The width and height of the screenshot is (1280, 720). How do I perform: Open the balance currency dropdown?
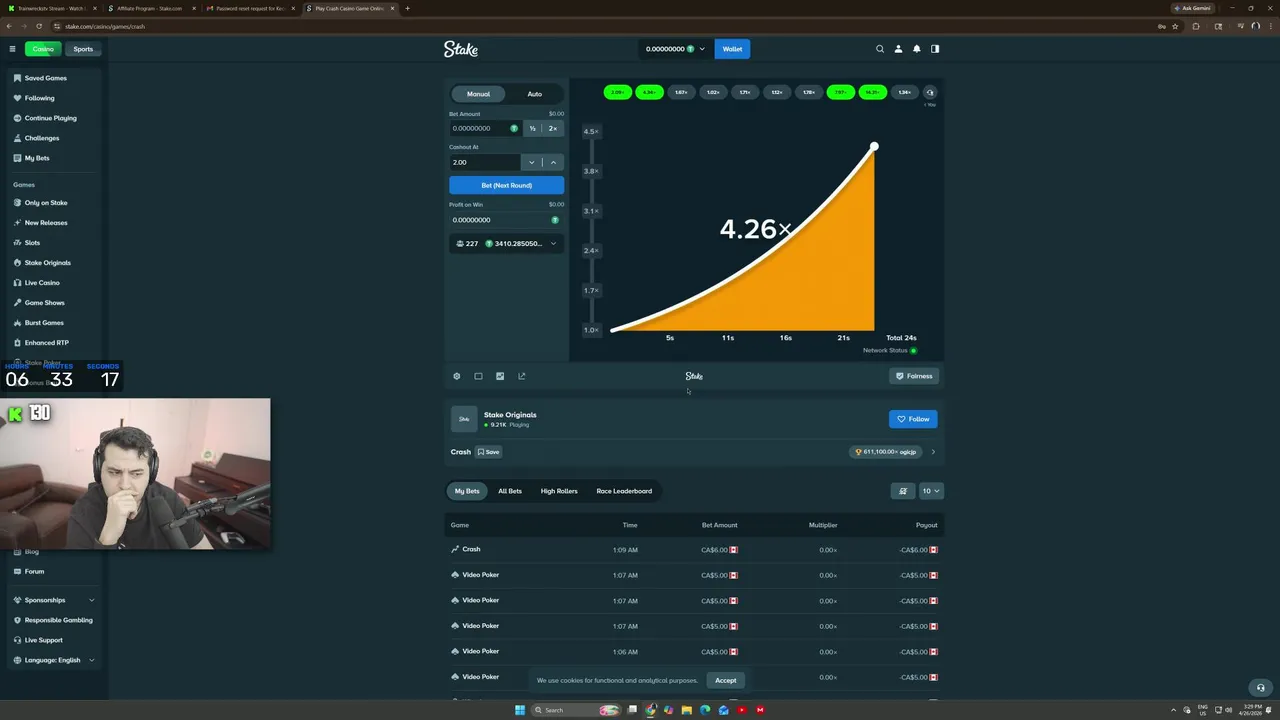675,49
